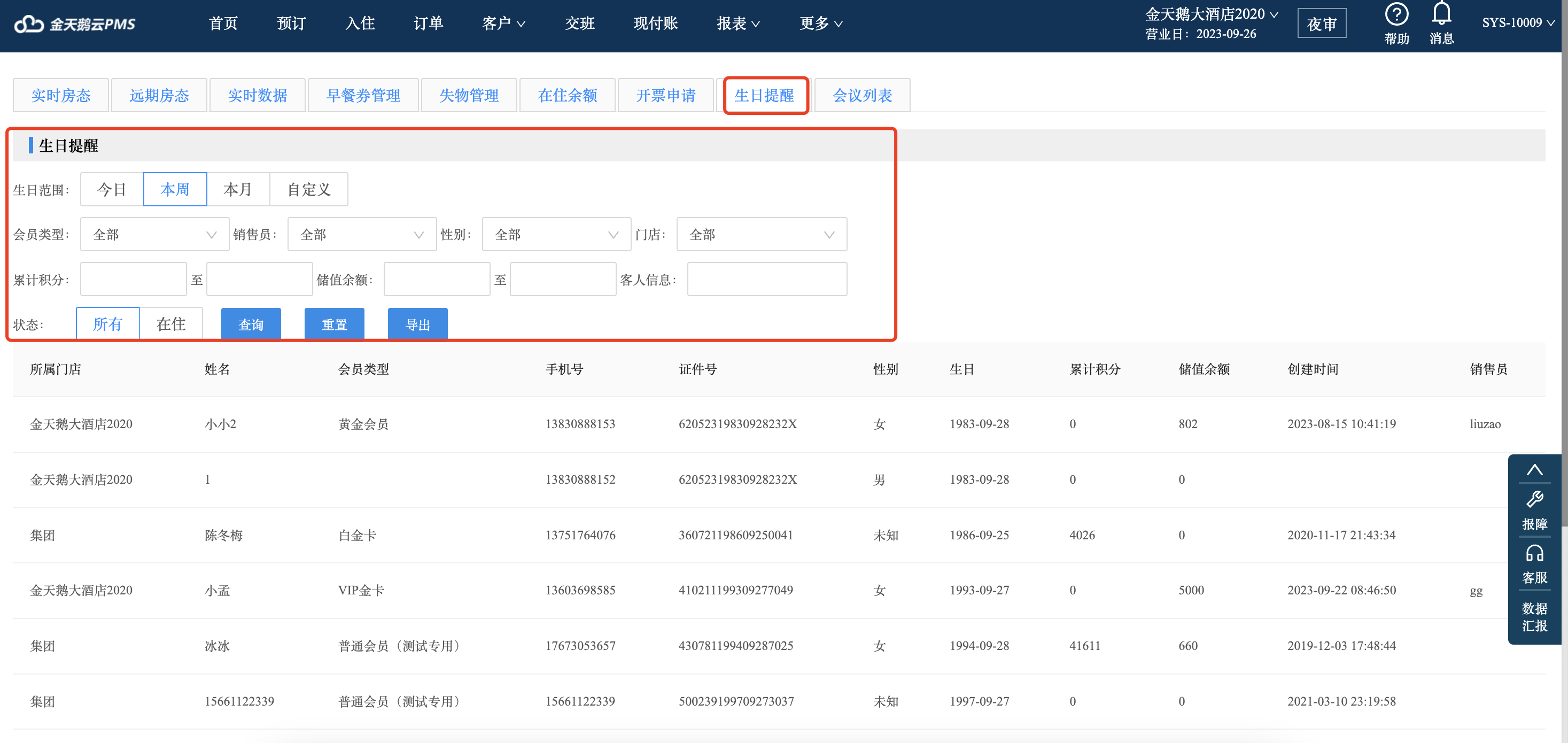The width and height of the screenshot is (1568, 743).
Task: Click the 金天鹅云PMS logo
Action: pos(74,24)
